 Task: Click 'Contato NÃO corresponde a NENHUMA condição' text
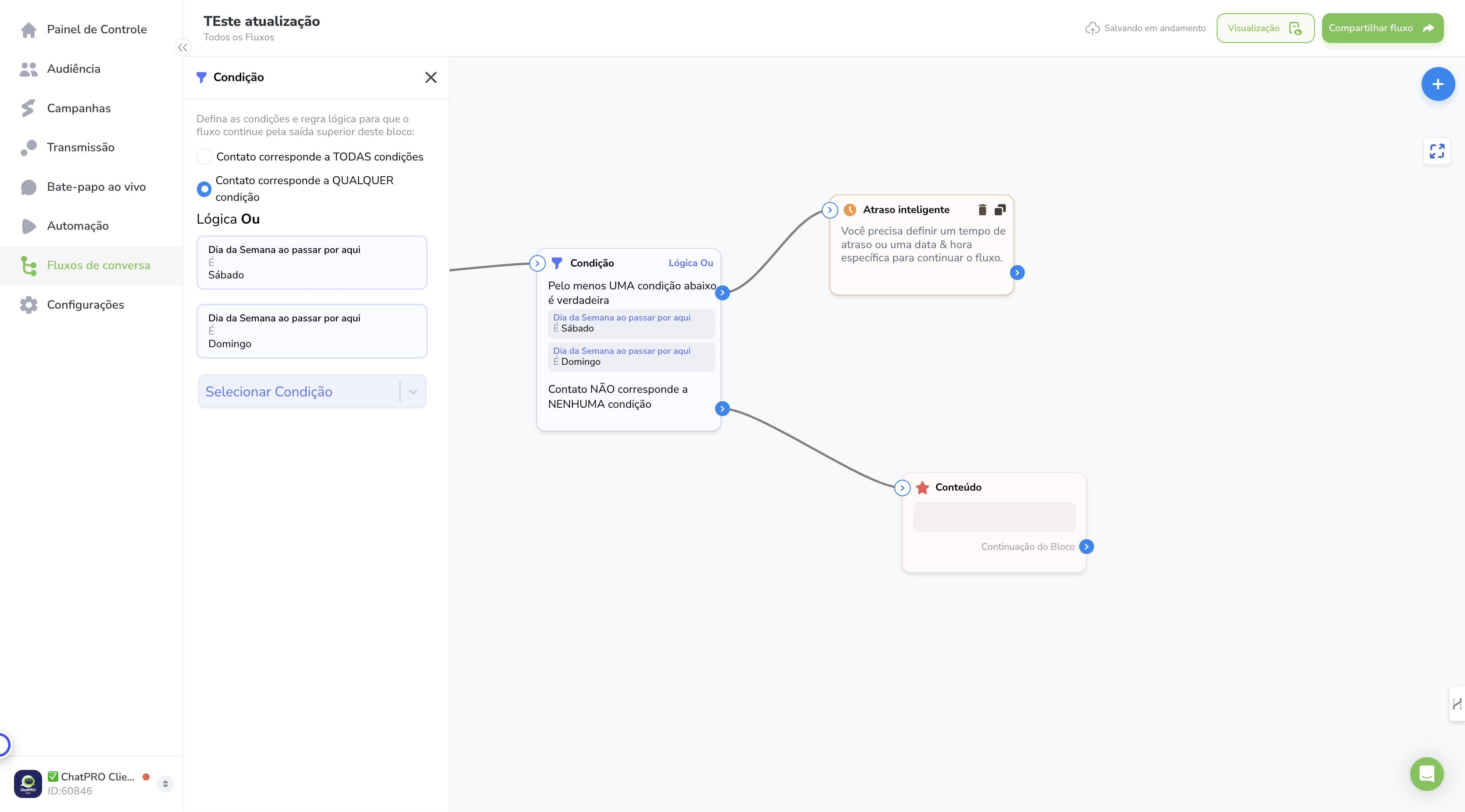618,396
